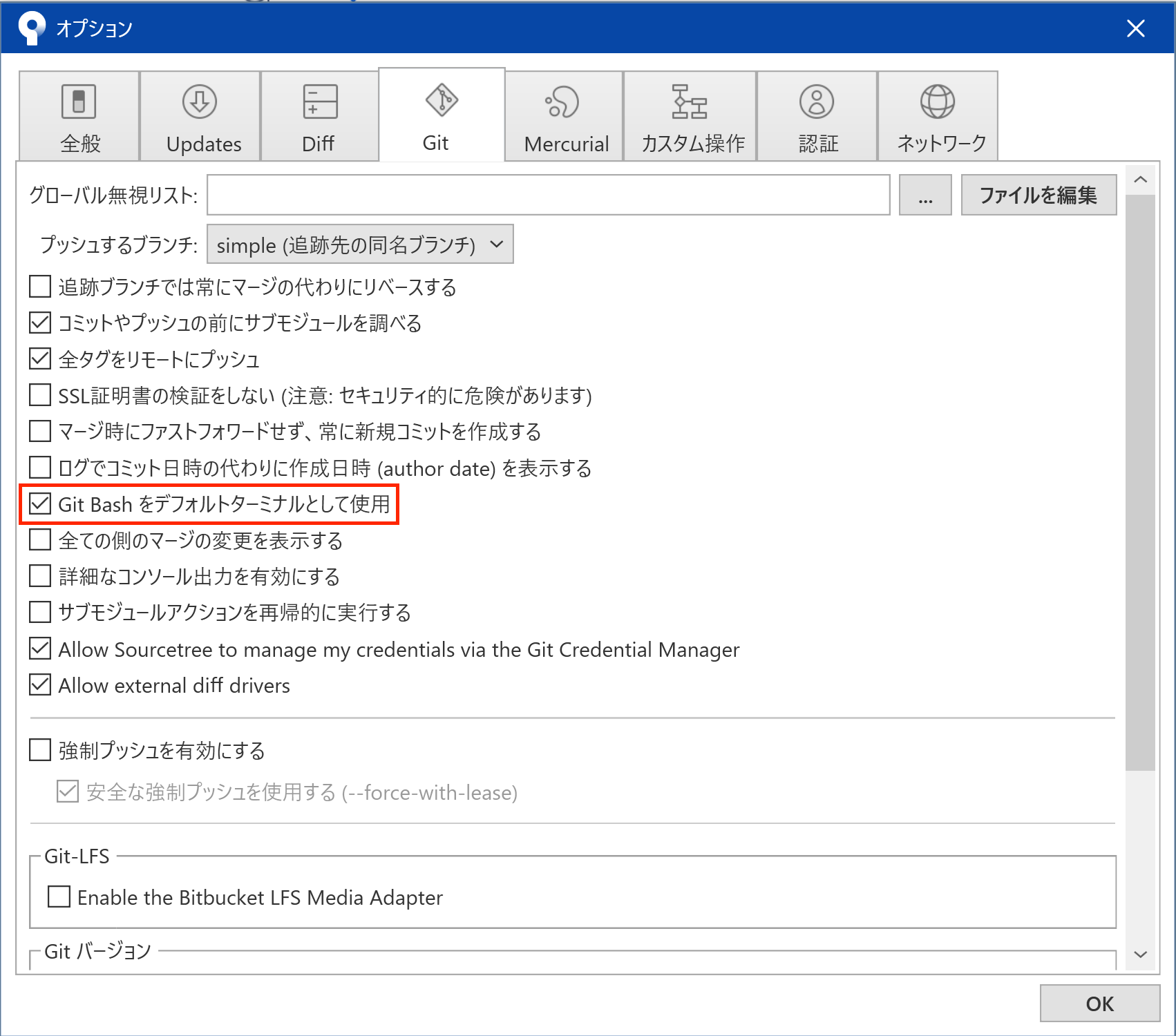Open the ネットワーク globe icon tab
This screenshot has width=1176, height=1036.
937,102
